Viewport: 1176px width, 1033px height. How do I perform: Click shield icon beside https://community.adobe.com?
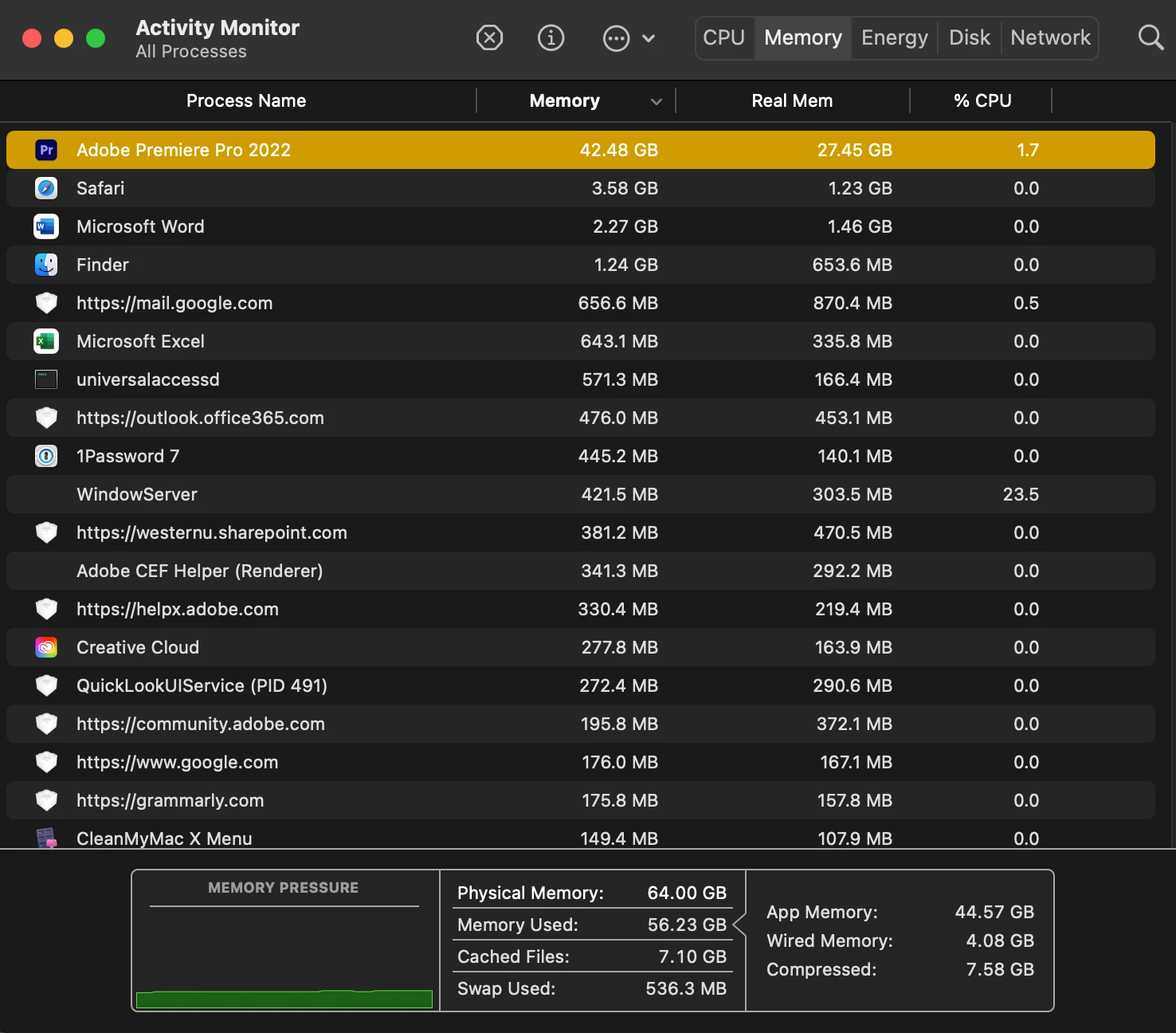[46, 724]
